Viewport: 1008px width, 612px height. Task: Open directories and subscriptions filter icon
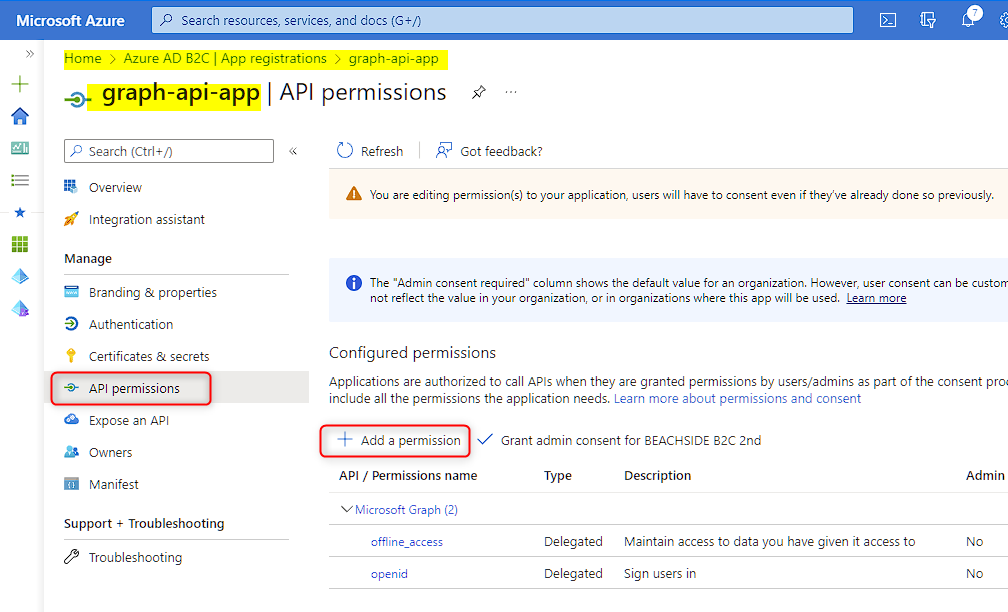[928, 21]
